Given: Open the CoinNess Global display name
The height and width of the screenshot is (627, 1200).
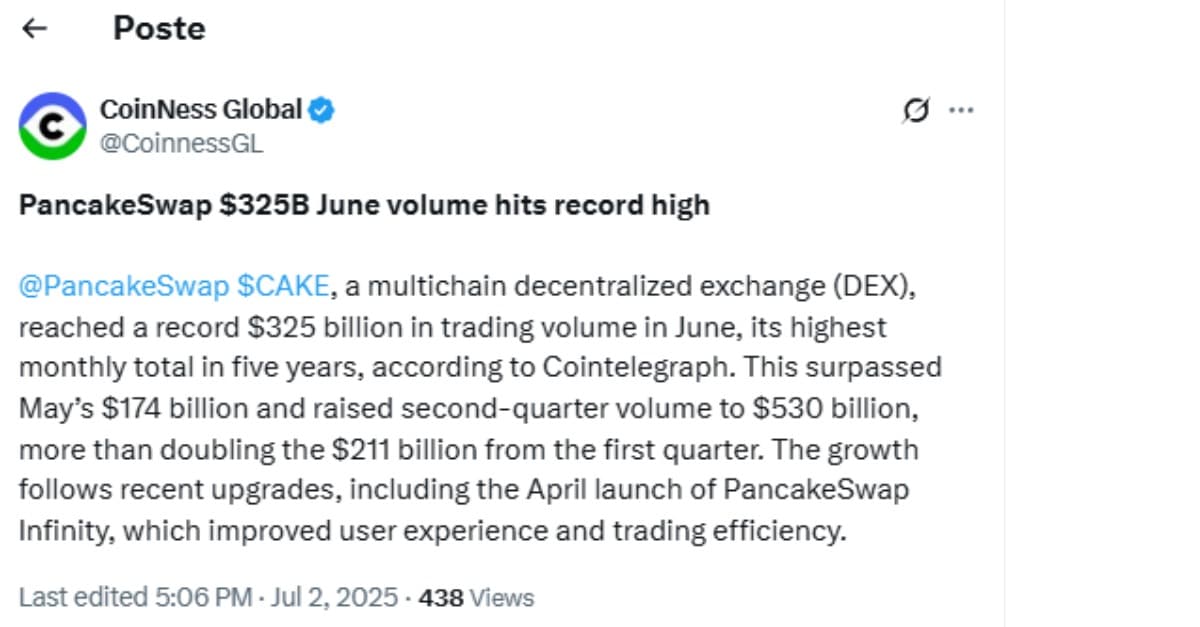Looking at the screenshot, I should point(201,109).
